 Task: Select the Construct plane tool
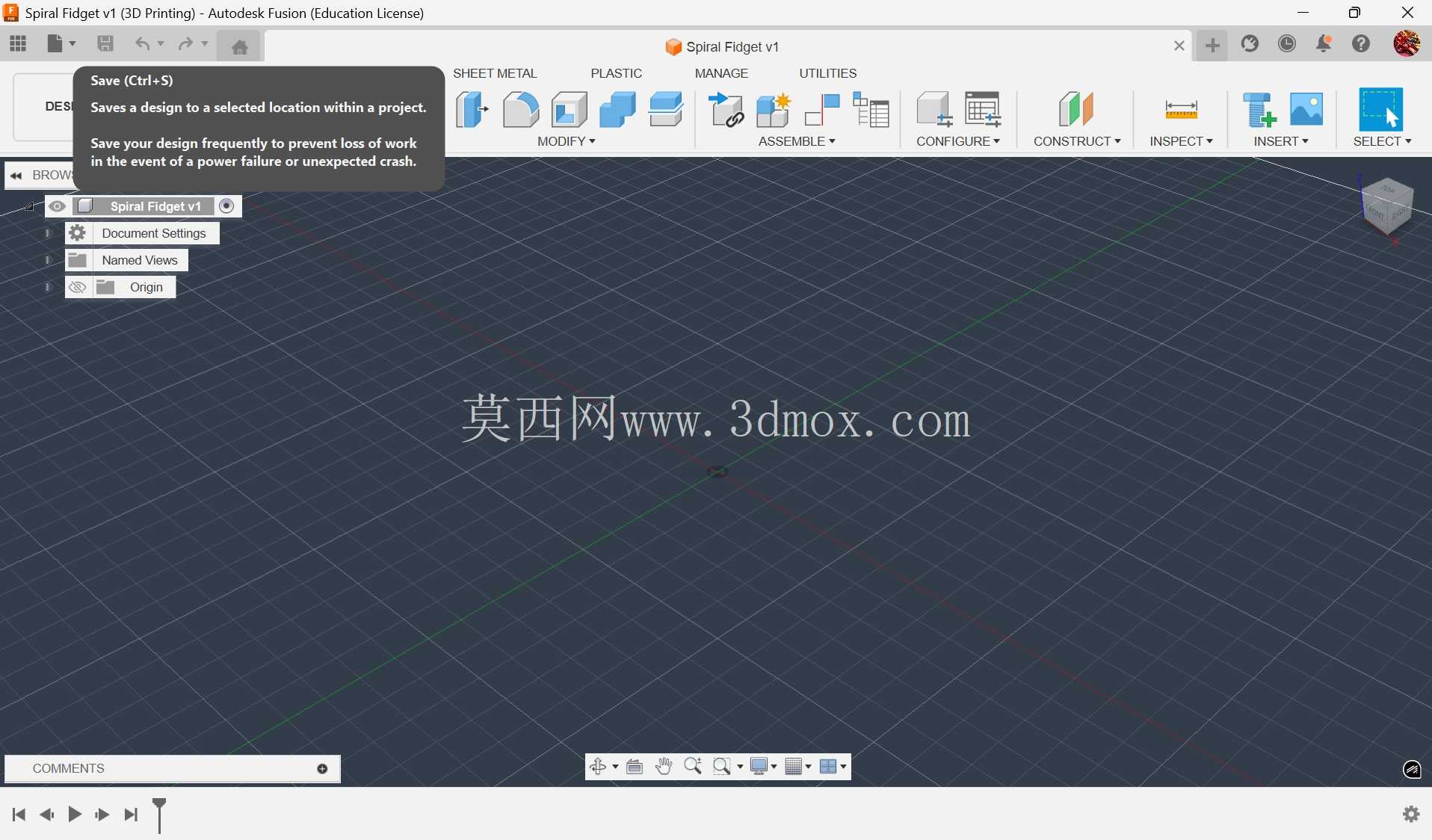(1076, 110)
